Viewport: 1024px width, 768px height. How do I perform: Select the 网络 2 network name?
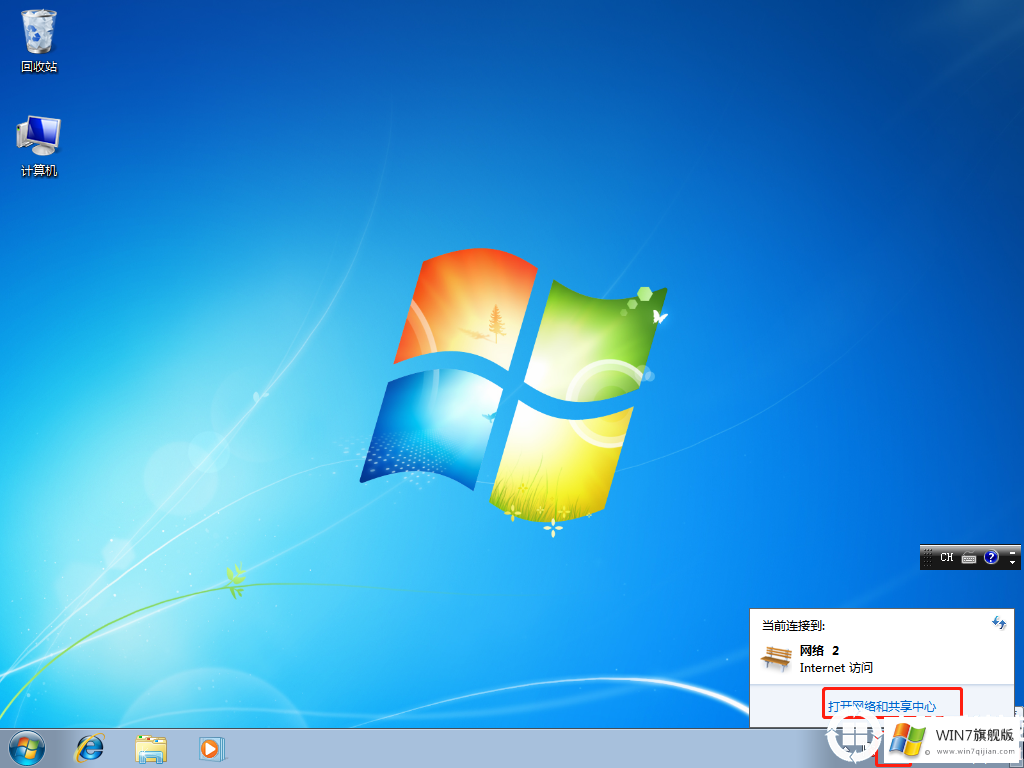tap(819, 650)
